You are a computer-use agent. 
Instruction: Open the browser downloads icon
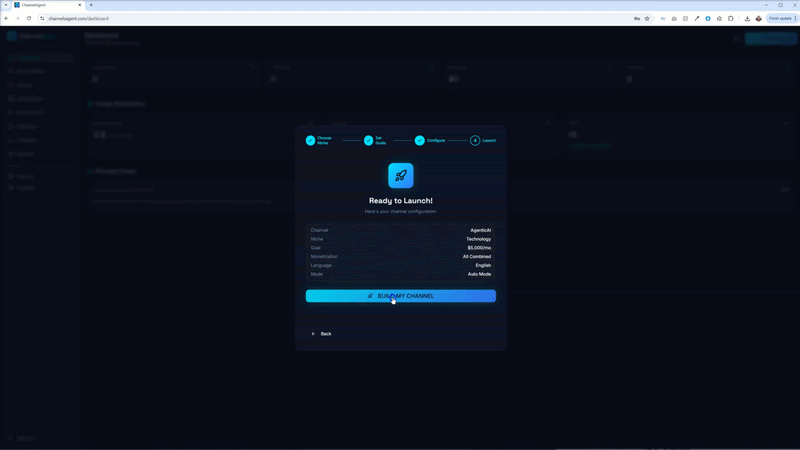coord(747,18)
